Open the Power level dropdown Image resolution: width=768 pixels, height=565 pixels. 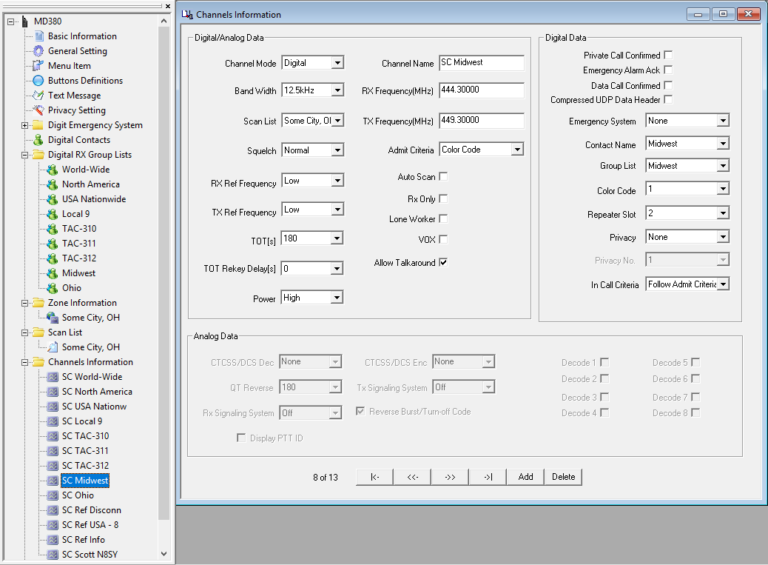tap(337, 298)
